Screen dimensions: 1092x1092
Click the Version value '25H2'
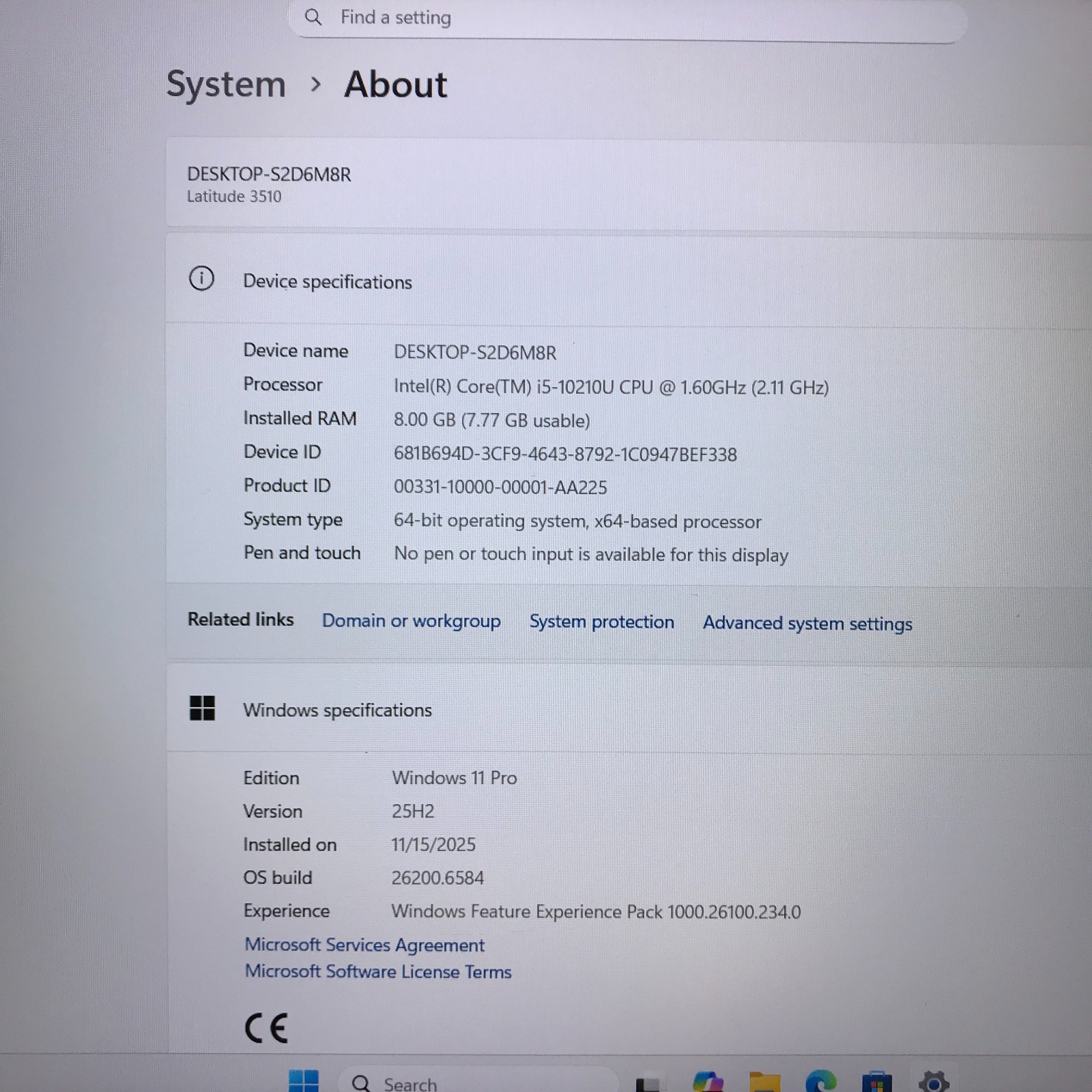click(413, 811)
